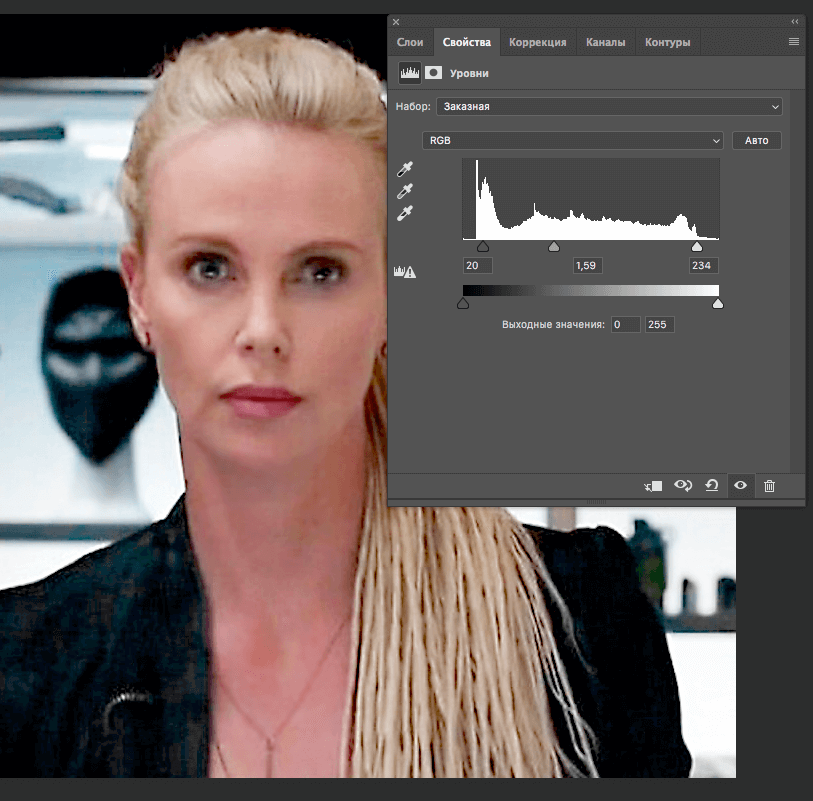
Task: Switch to the Каналы tab
Action: pos(605,42)
